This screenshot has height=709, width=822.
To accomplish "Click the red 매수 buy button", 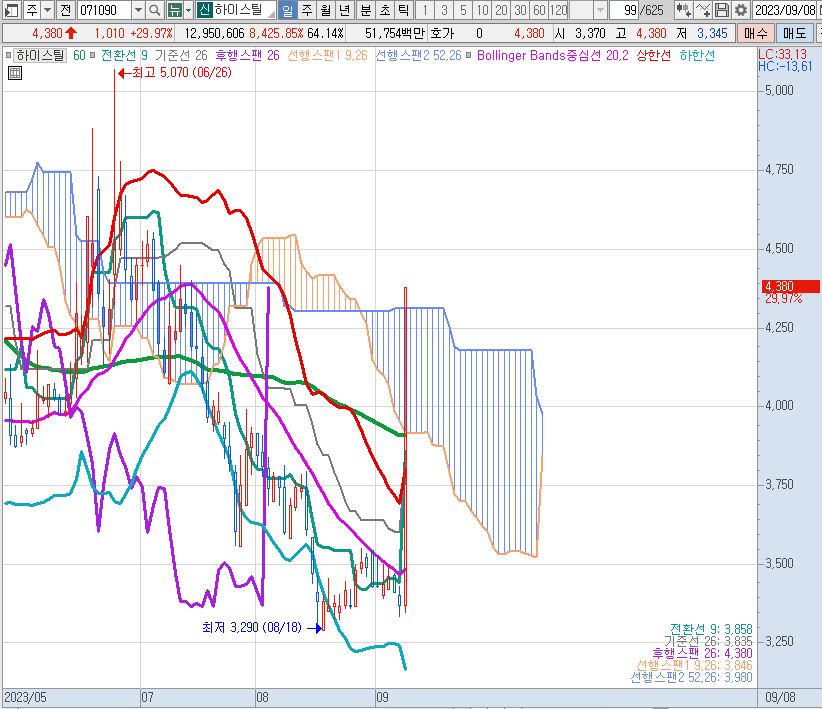I will 755,33.
